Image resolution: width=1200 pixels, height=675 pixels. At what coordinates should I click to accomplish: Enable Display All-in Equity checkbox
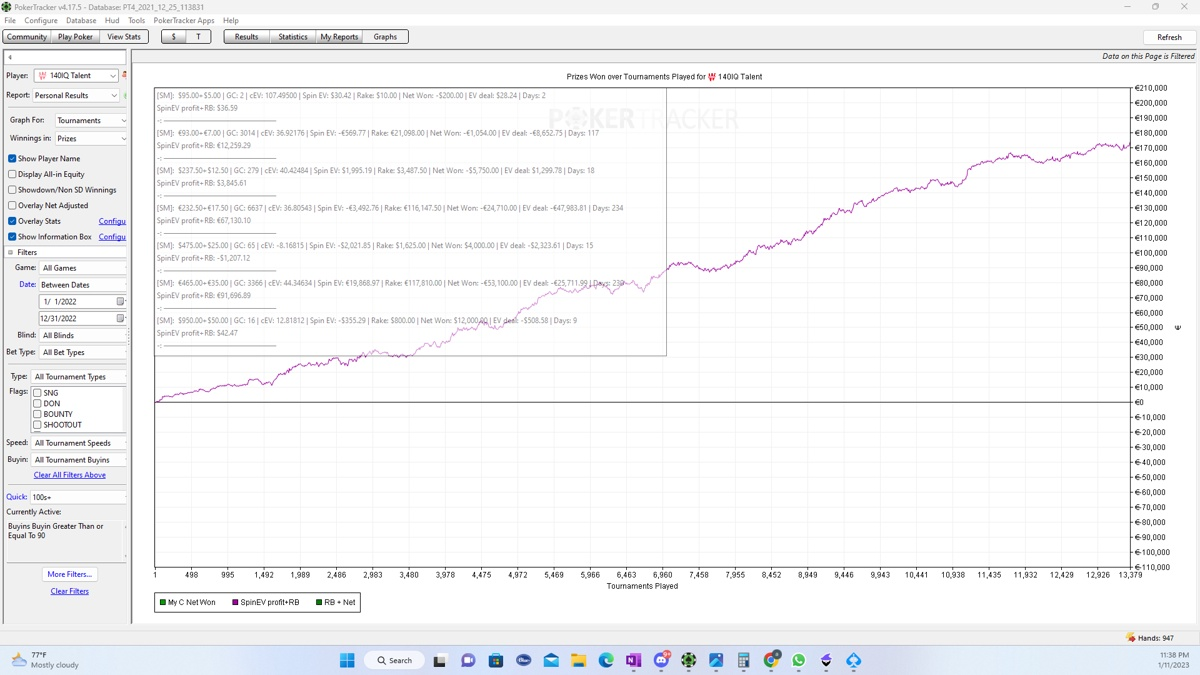(12, 174)
